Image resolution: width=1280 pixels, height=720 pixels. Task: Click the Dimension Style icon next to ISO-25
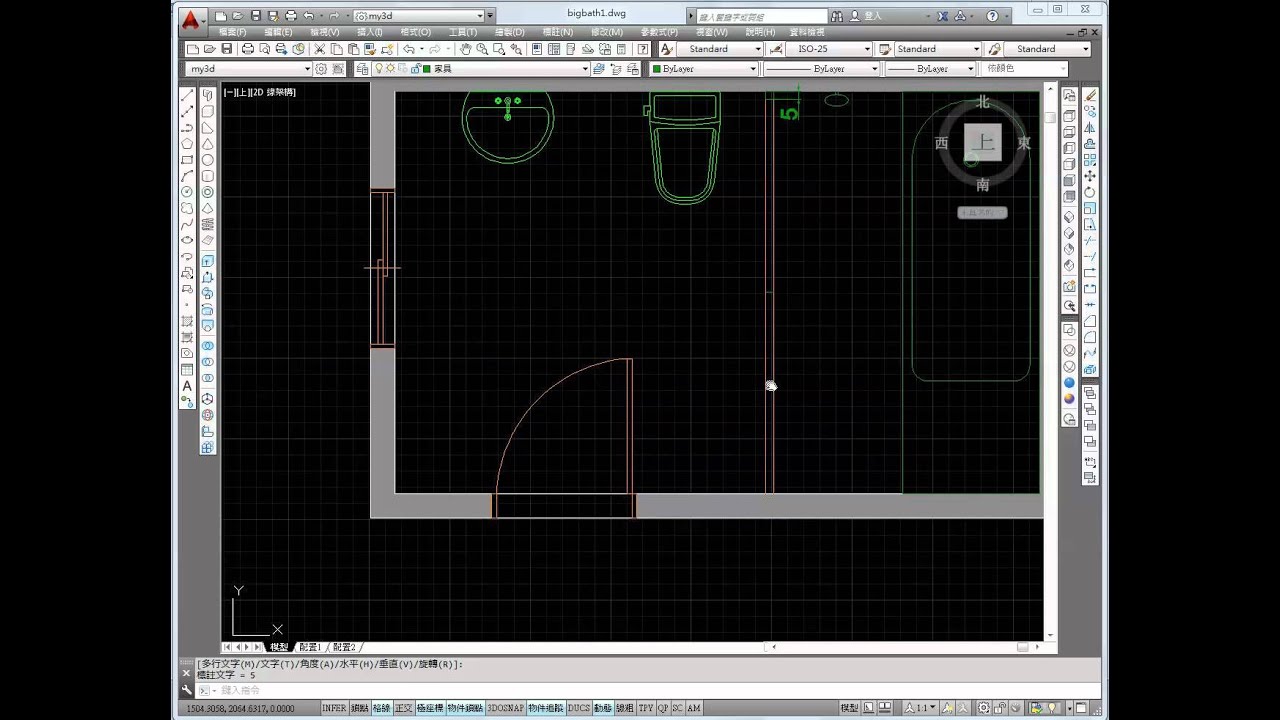pyautogui.click(x=775, y=49)
